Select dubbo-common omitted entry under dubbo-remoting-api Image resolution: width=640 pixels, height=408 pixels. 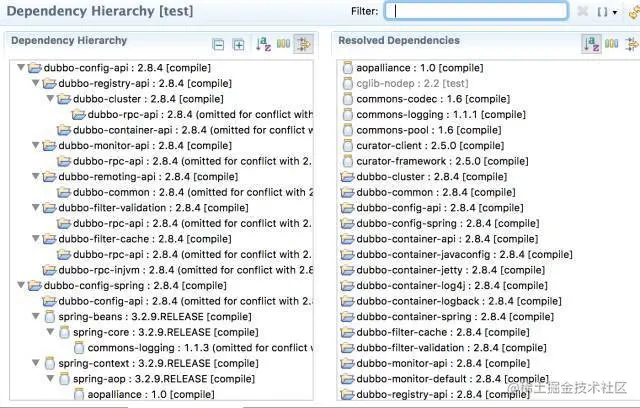point(185,192)
